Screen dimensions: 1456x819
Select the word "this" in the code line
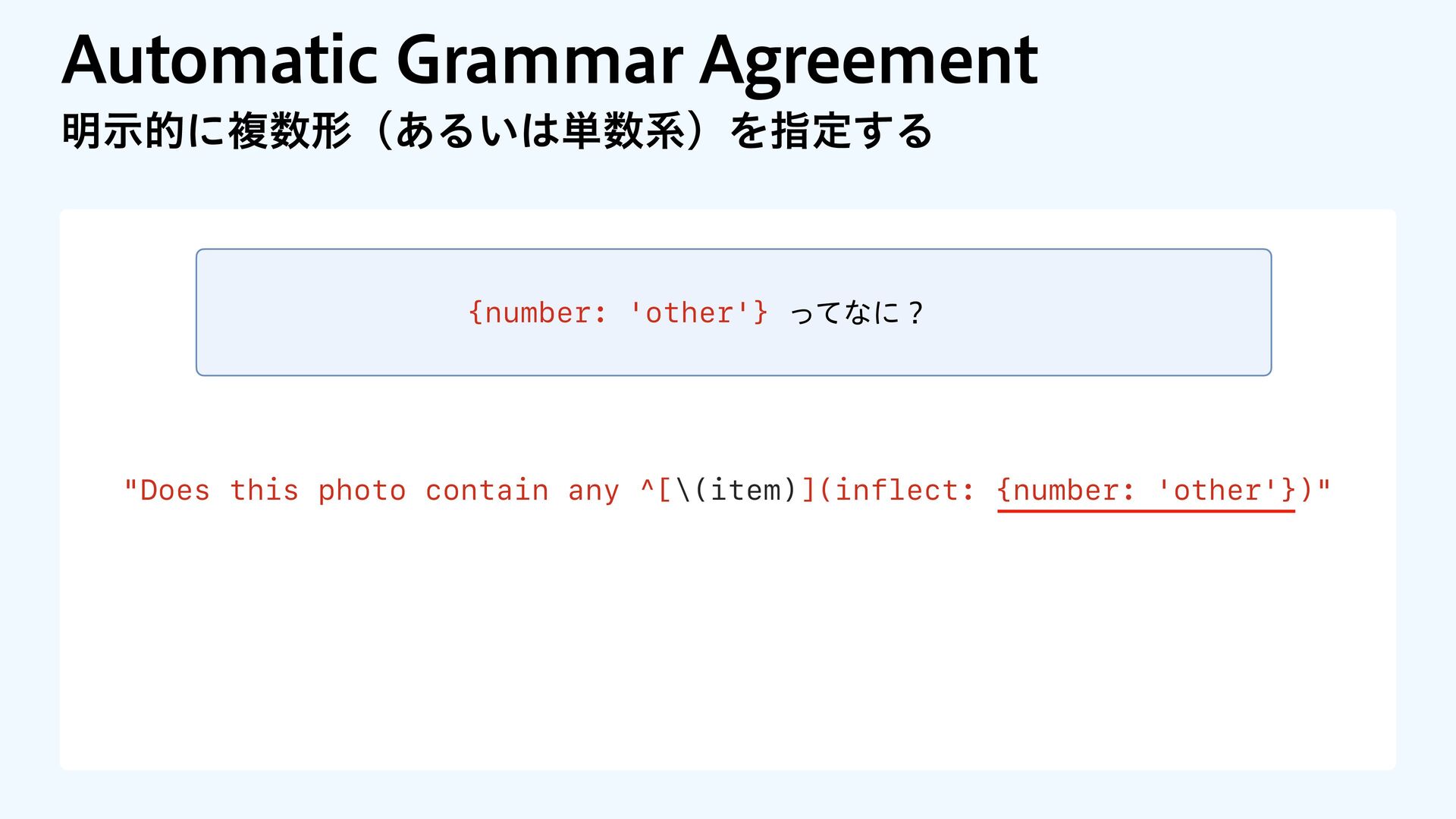click(x=264, y=491)
